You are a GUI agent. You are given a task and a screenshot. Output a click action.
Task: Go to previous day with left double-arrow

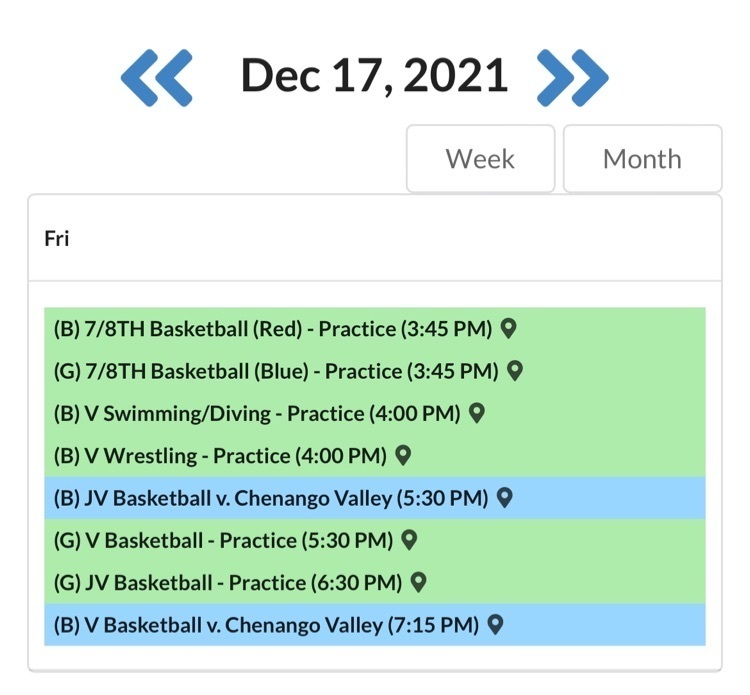(156, 76)
